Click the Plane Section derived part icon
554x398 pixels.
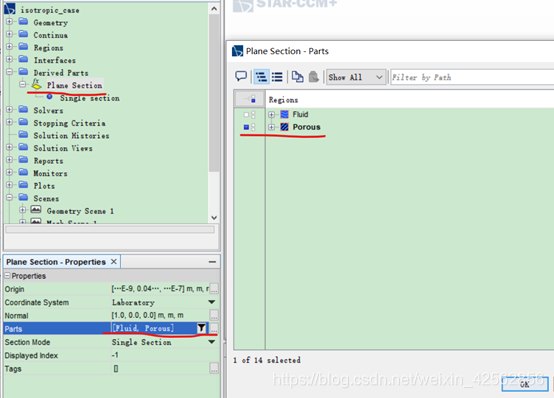[x=36, y=84]
